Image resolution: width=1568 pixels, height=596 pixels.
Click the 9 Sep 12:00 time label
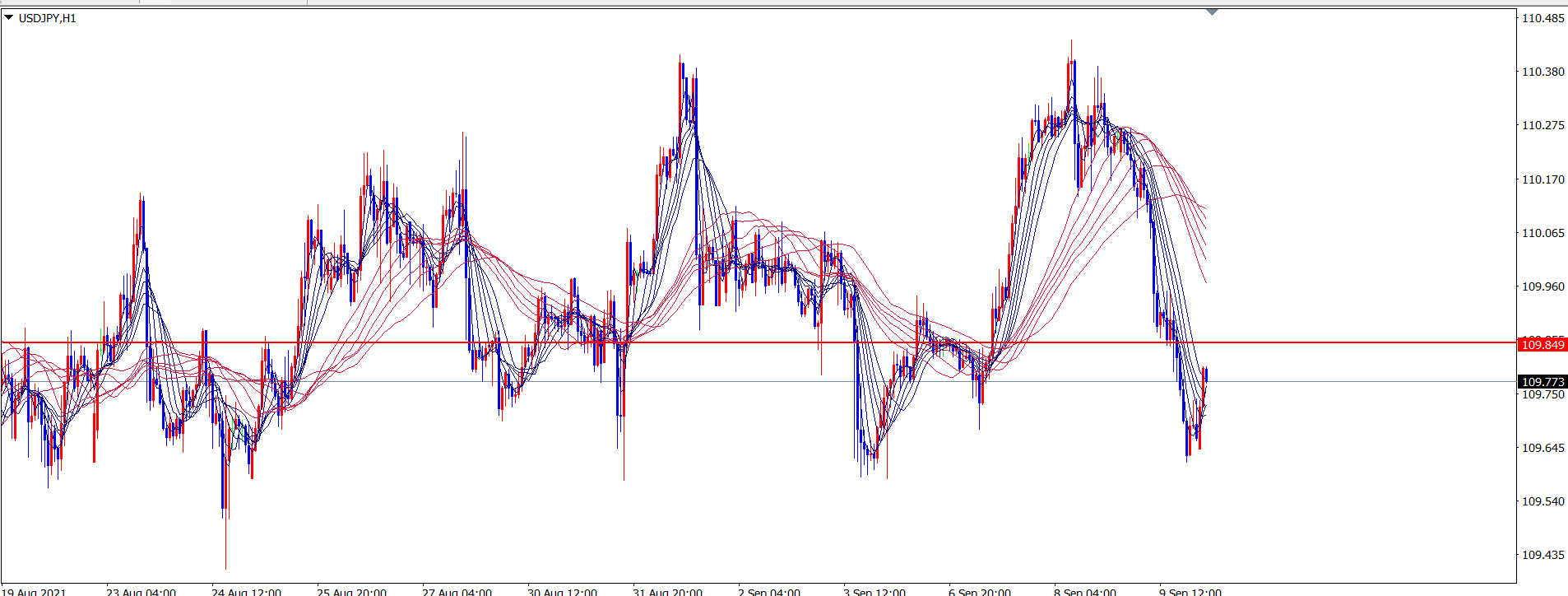(x=1190, y=591)
